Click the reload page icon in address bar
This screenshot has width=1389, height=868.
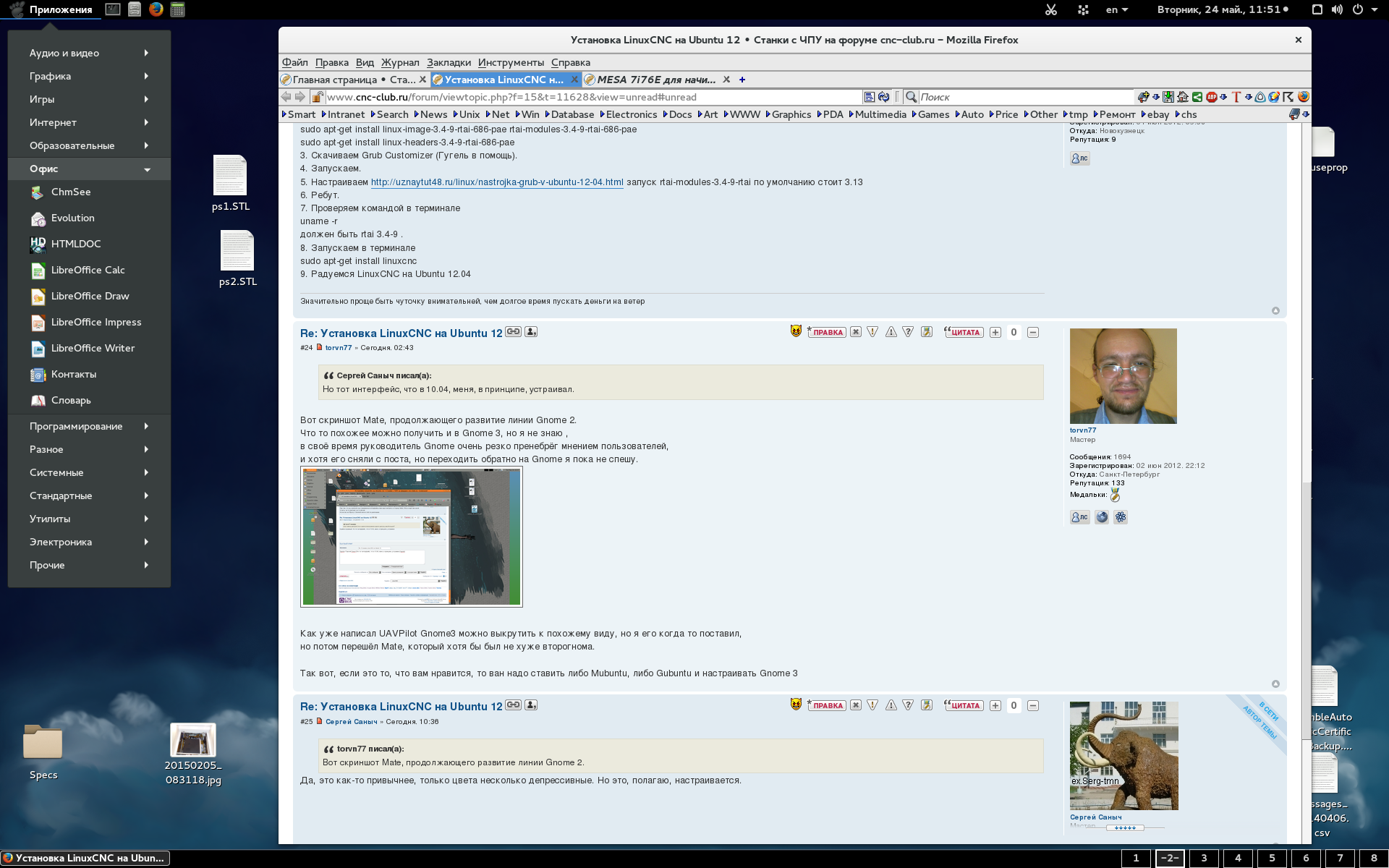click(883, 97)
